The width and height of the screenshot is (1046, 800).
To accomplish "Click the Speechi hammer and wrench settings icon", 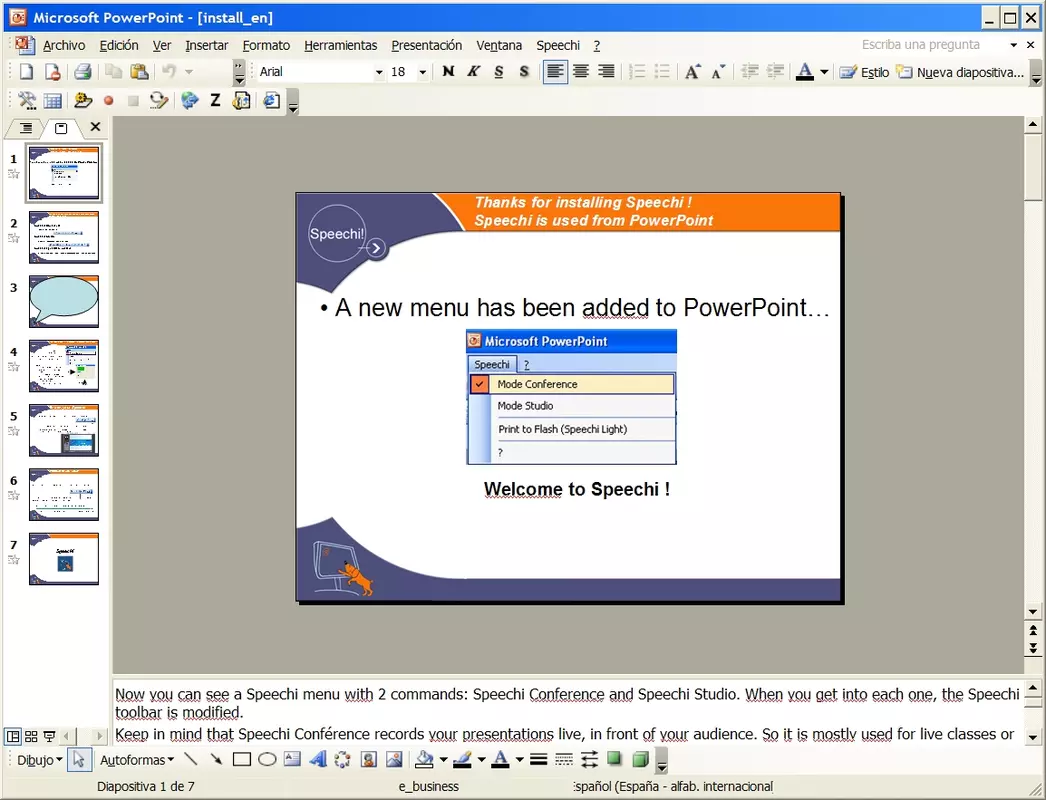I will [x=27, y=101].
